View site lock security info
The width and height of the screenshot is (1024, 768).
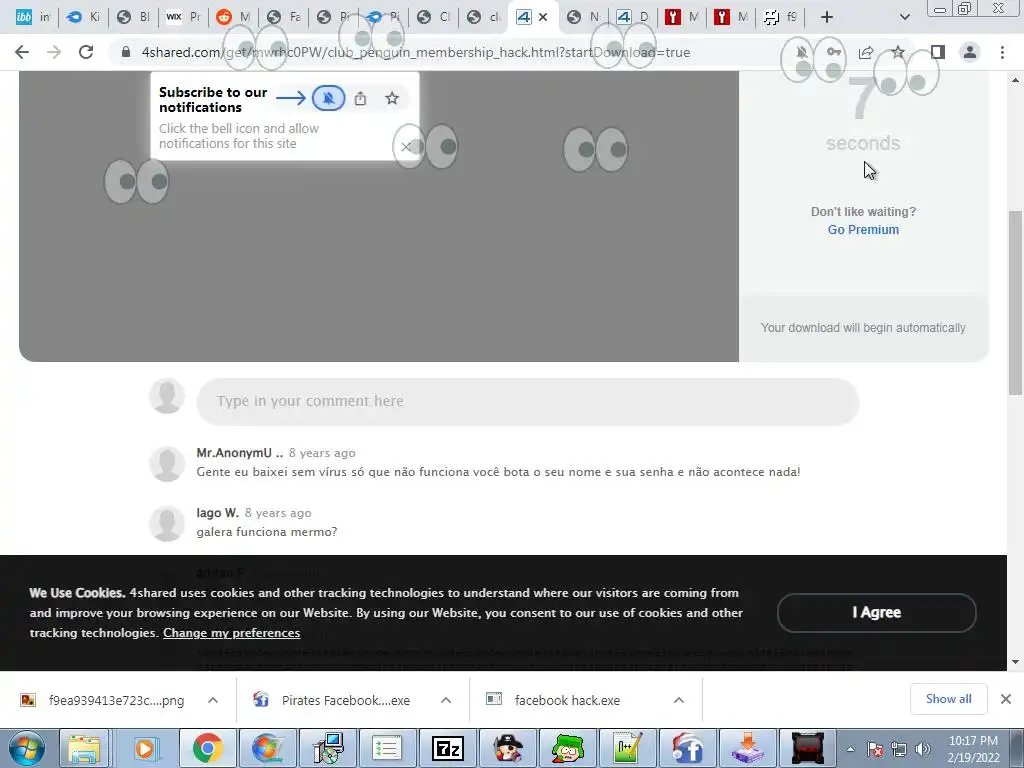[x=126, y=52]
